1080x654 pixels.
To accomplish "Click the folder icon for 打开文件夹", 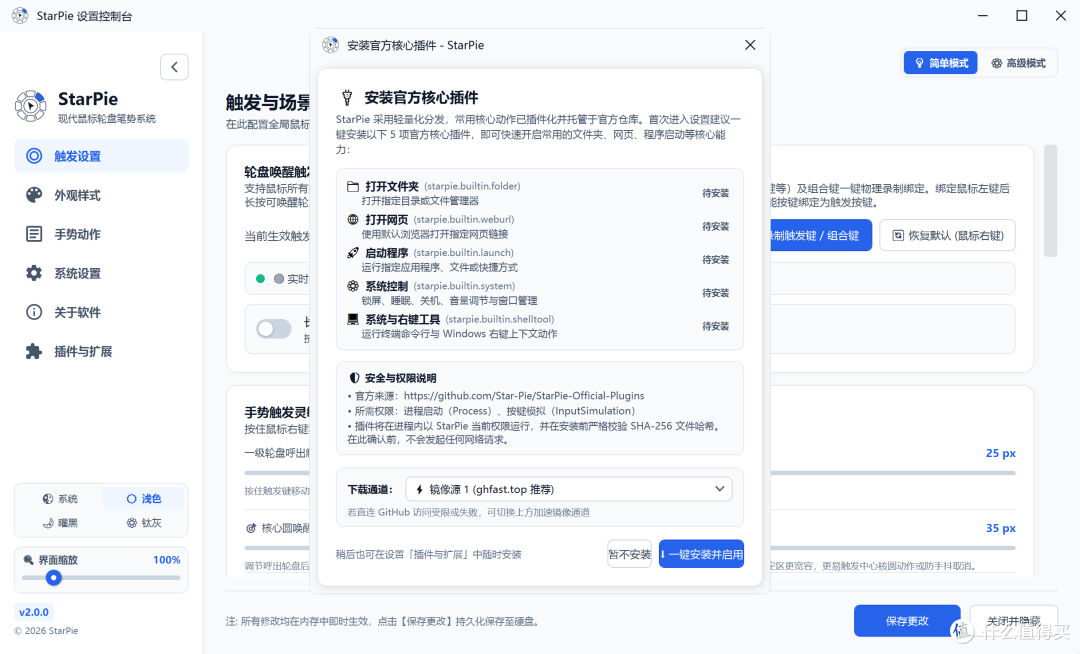I will pos(353,186).
